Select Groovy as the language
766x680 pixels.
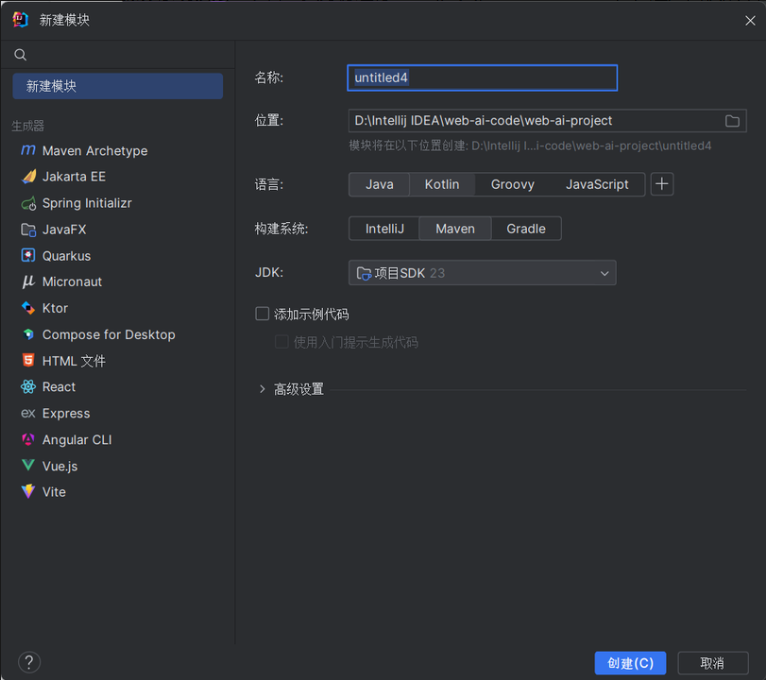512,184
